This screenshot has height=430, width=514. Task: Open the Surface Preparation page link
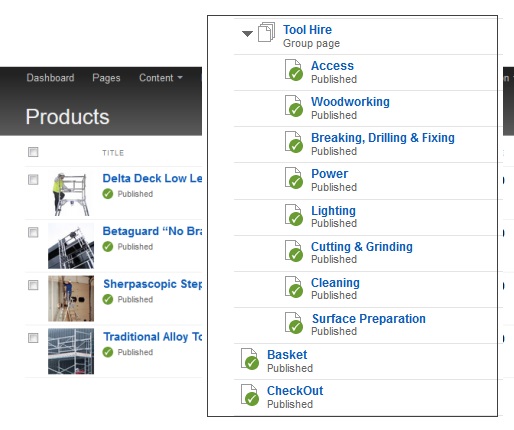click(369, 319)
